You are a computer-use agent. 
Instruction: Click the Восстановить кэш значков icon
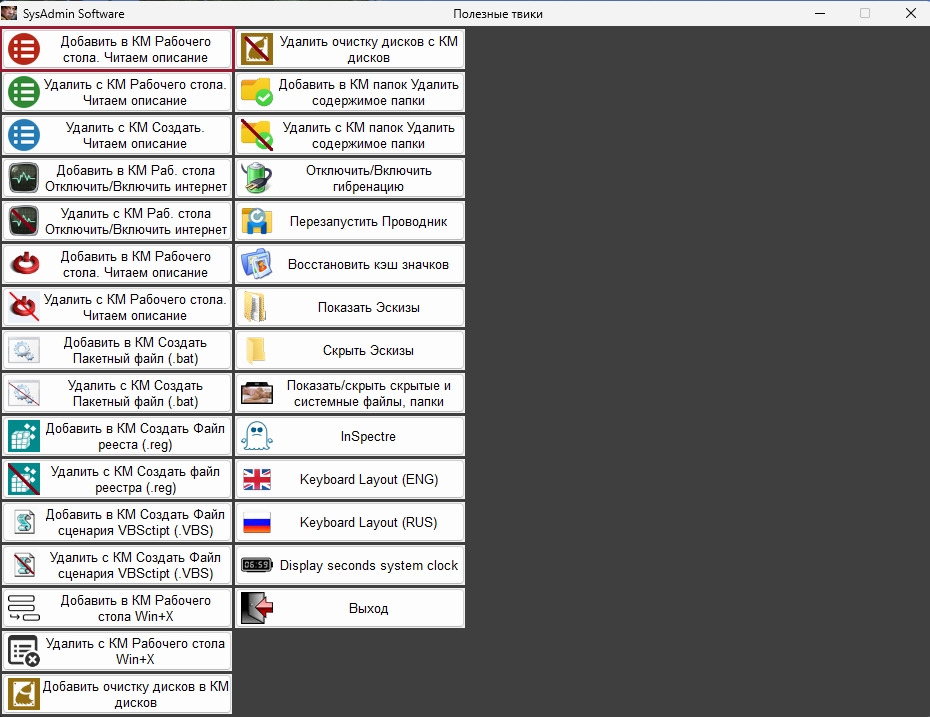pyautogui.click(x=257, y=265)
